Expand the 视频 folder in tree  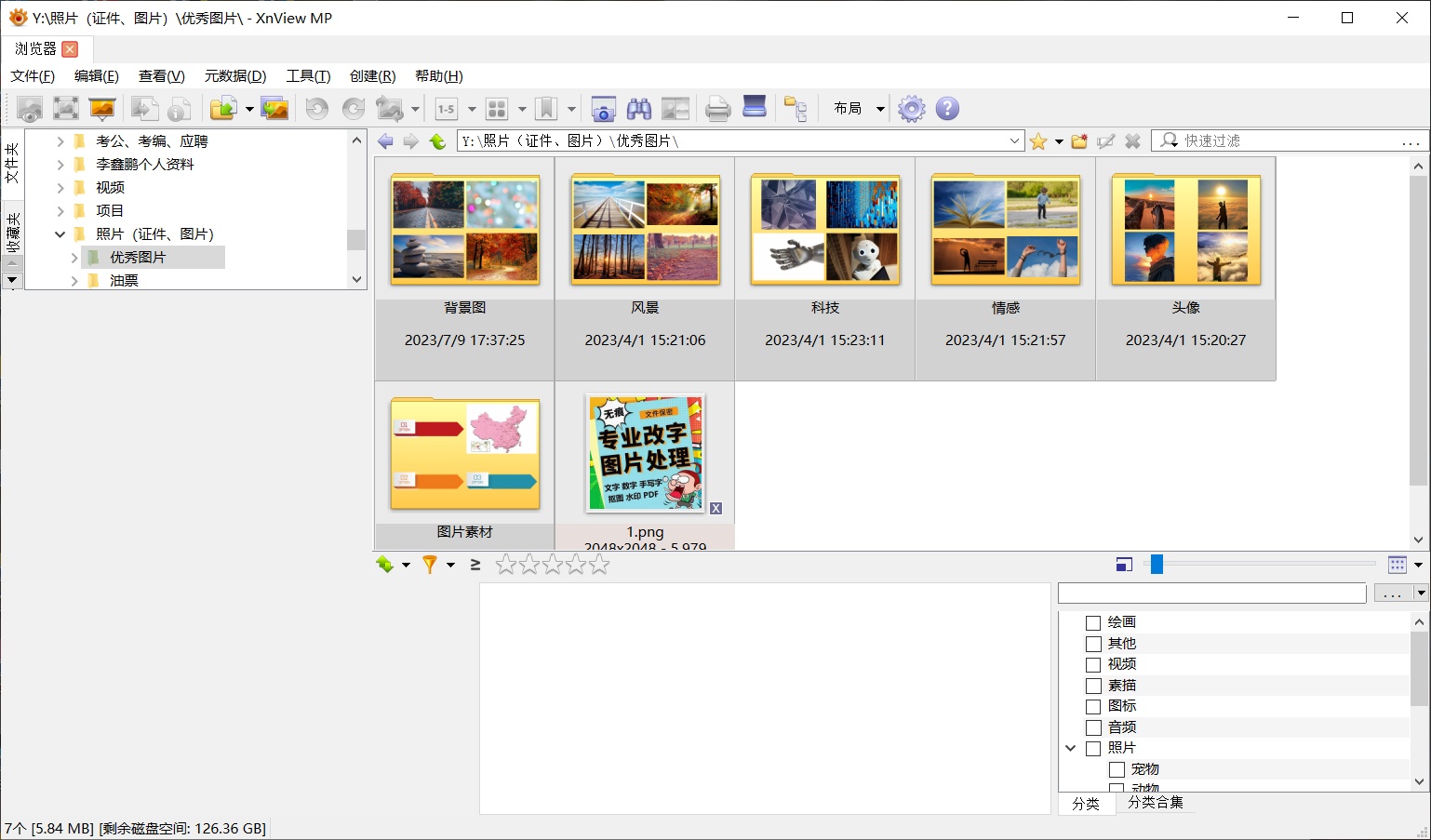point(60,188)
